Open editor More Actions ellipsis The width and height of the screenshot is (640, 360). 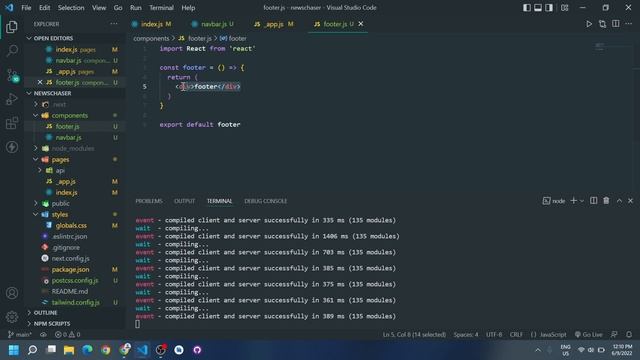pyautogui.click(x=629, y=24)
